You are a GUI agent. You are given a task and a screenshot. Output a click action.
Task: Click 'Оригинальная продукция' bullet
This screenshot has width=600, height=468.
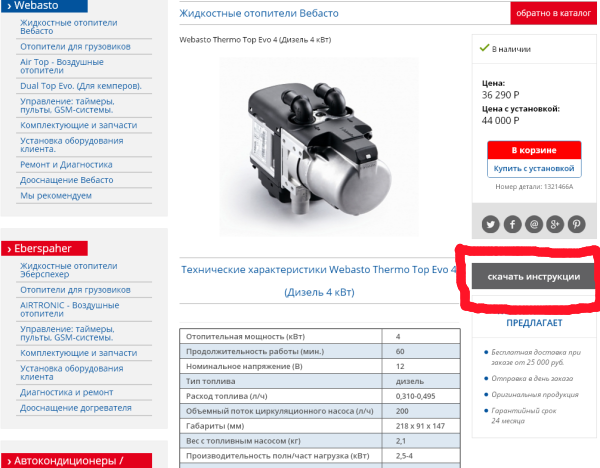coord(535,395)
